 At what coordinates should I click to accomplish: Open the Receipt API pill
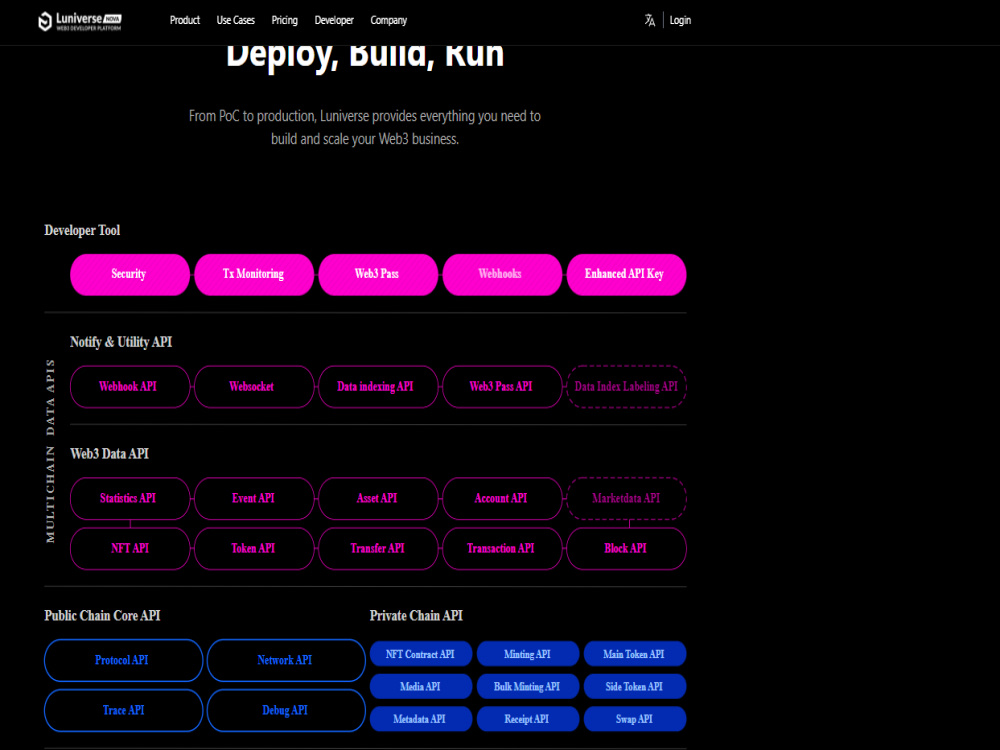pos(528,719)
